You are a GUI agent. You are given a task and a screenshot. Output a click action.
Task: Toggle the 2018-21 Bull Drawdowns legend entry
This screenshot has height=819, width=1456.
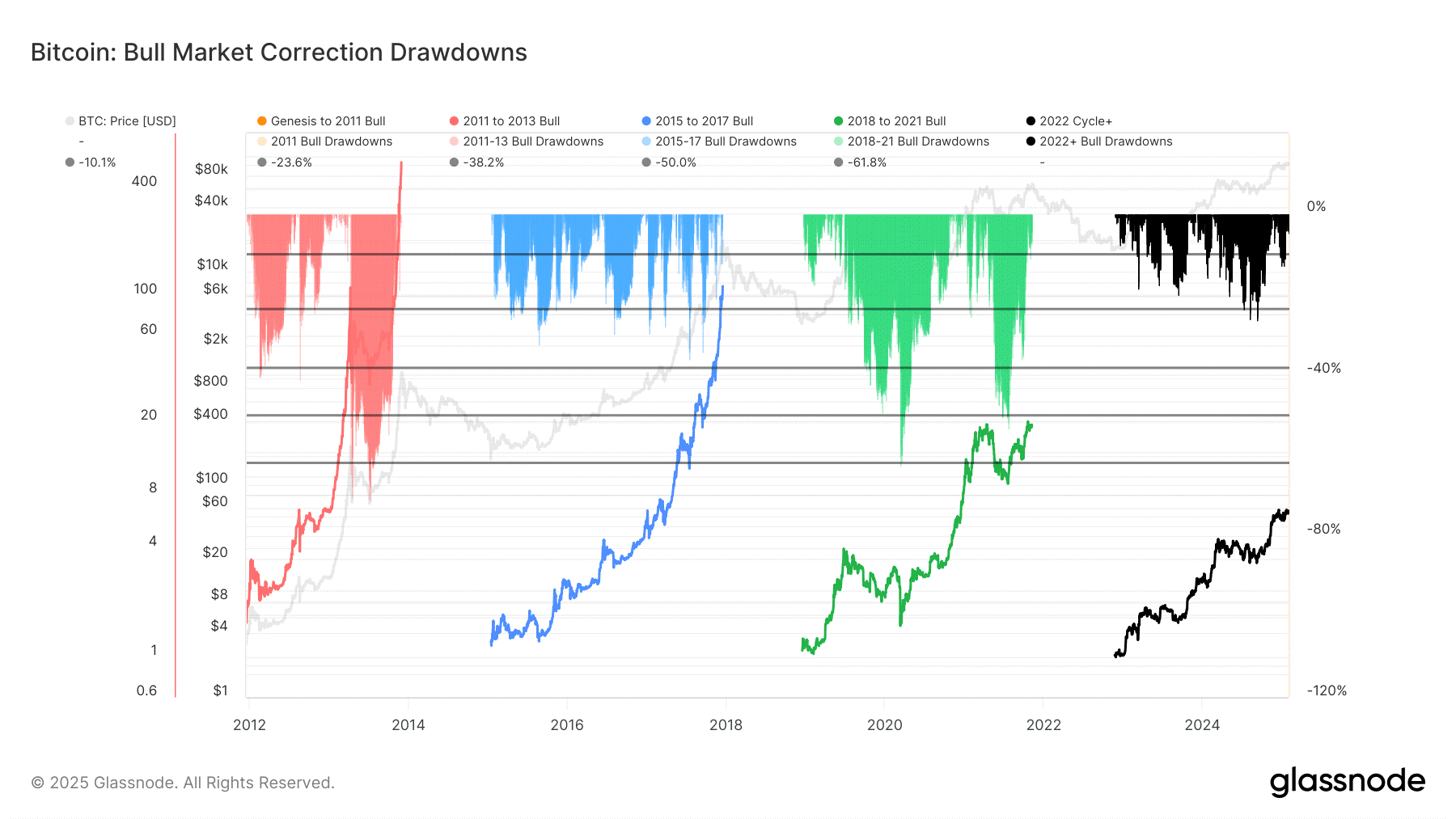click(912, 141)
